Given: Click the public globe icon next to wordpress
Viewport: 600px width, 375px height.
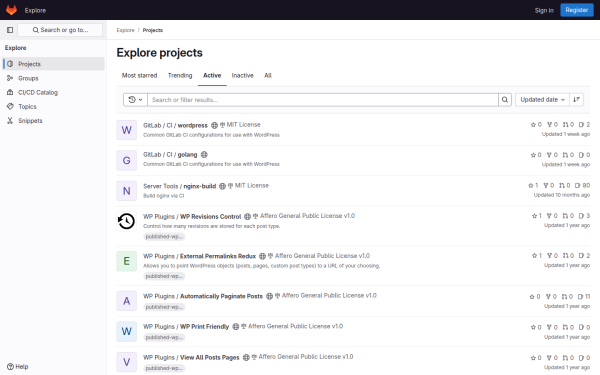Looking at the screenshot, I should point(215,126).
